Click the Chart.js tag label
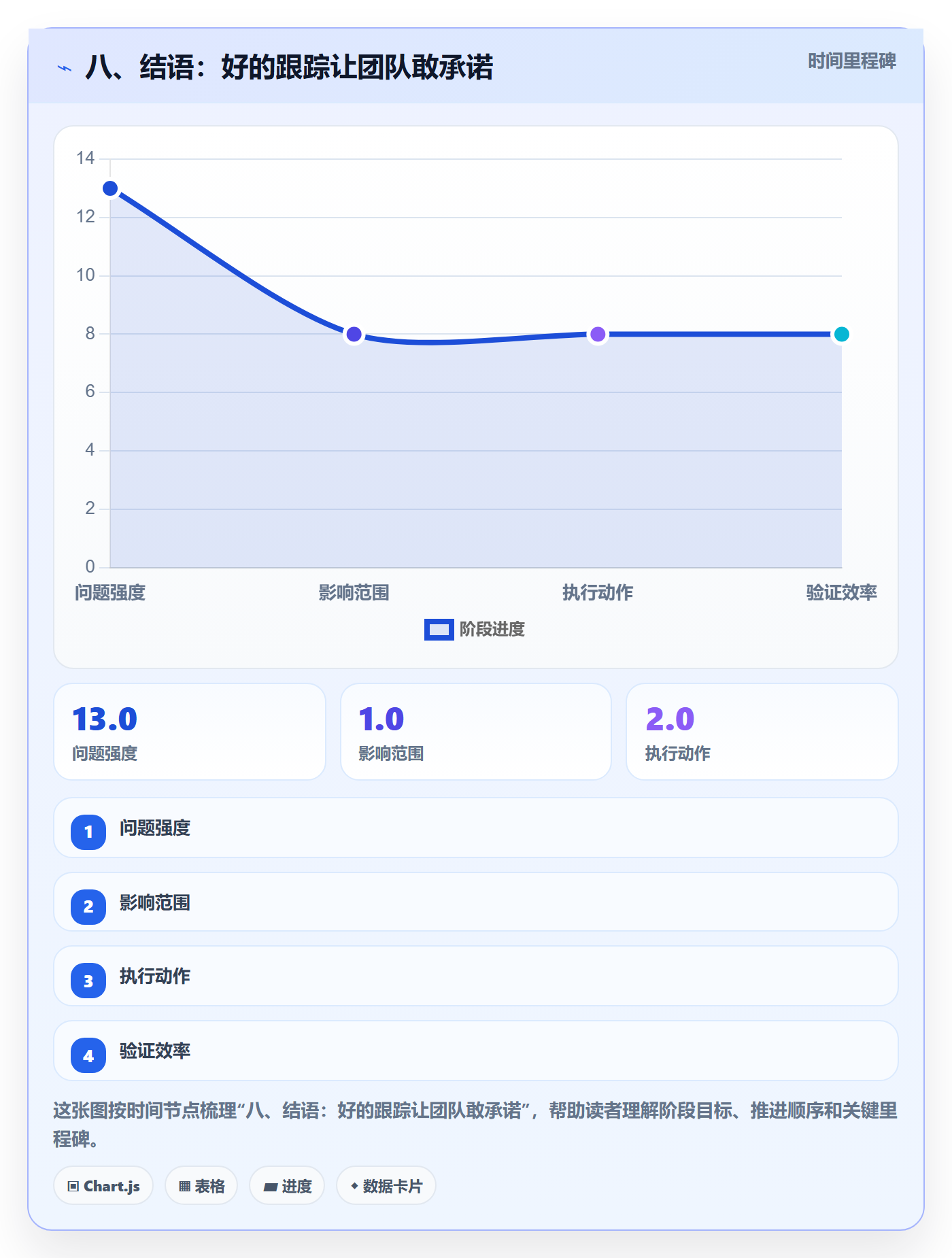This screenshot has width=952, height=1258. (x=112, y=1187)
